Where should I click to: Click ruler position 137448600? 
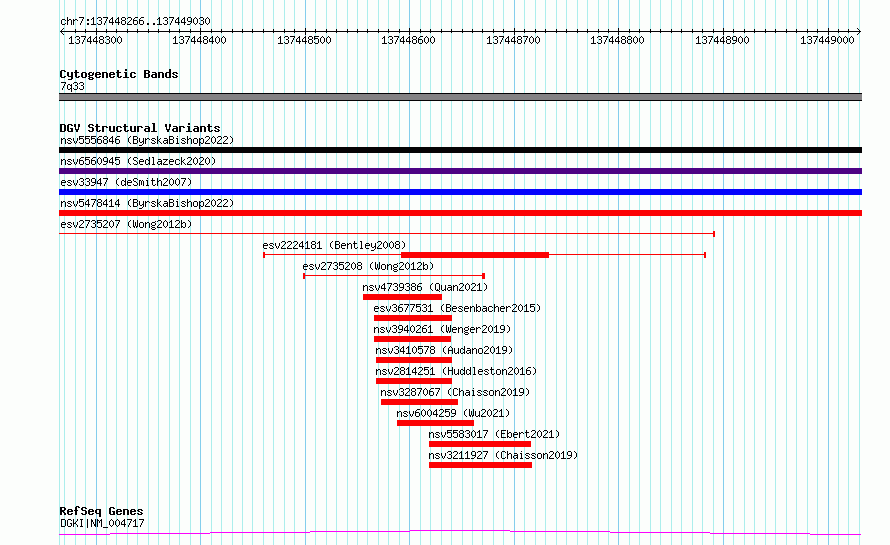coord(409,40)
